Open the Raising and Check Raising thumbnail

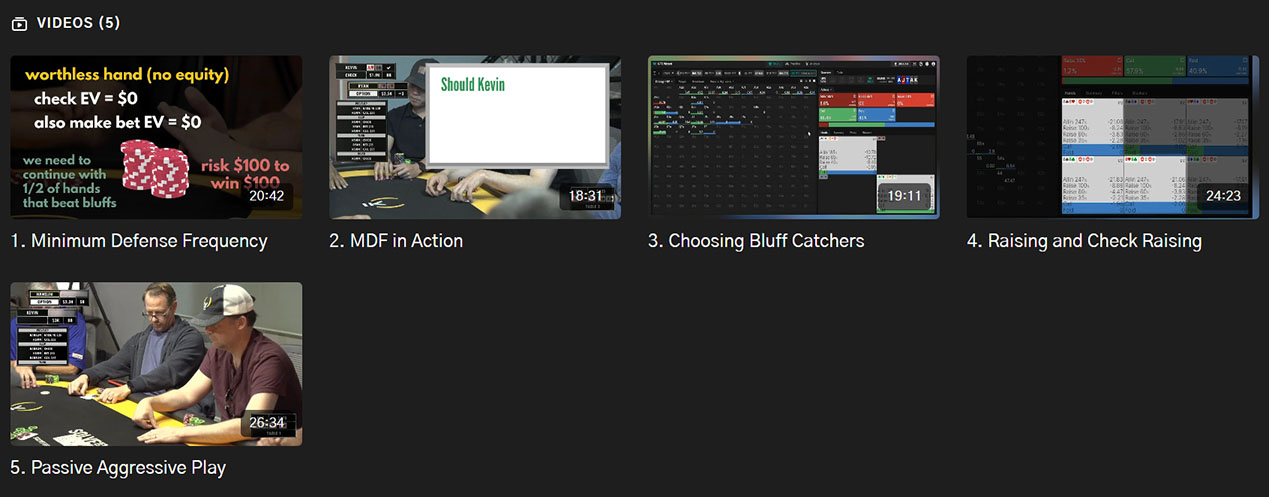click(1113, 137)
